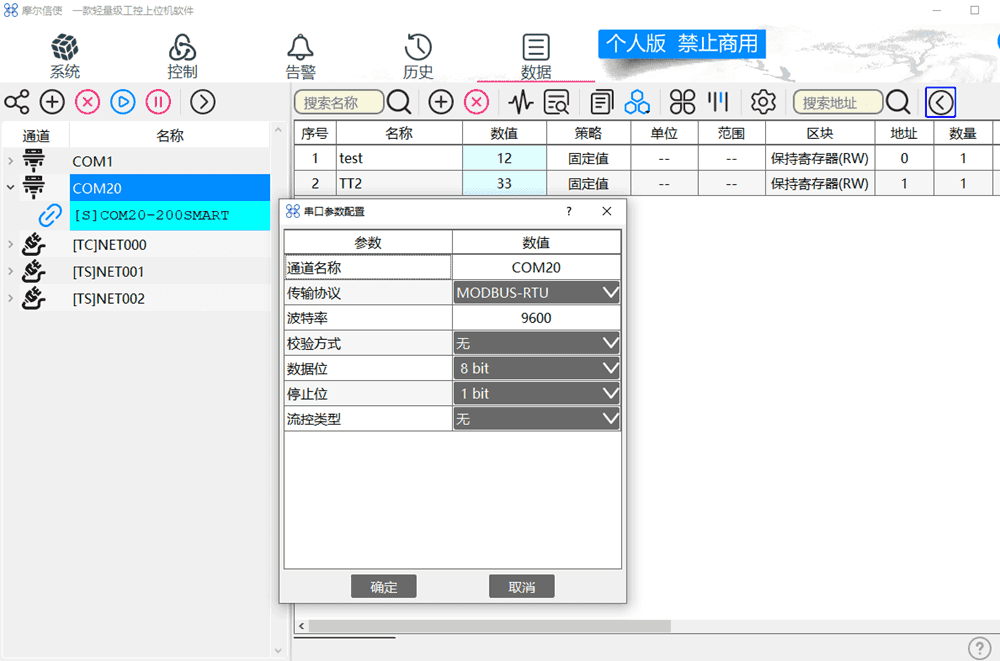The width and height of the screenshot is (1000, 661).
Task: Expand the COM1 channel tree node
Action: (x=10, y=161)
